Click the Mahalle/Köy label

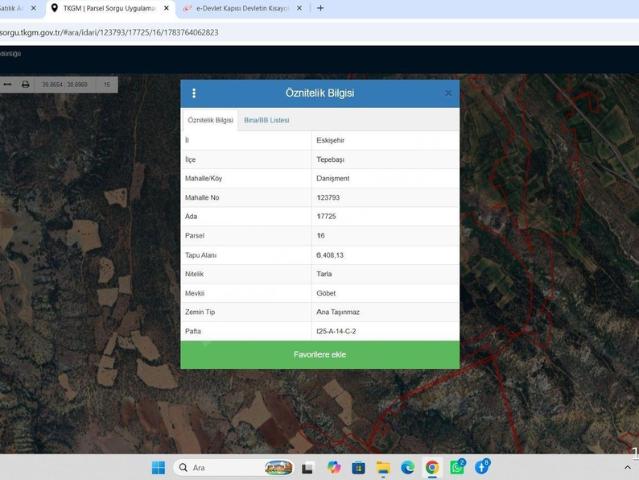tap(203, 178)
